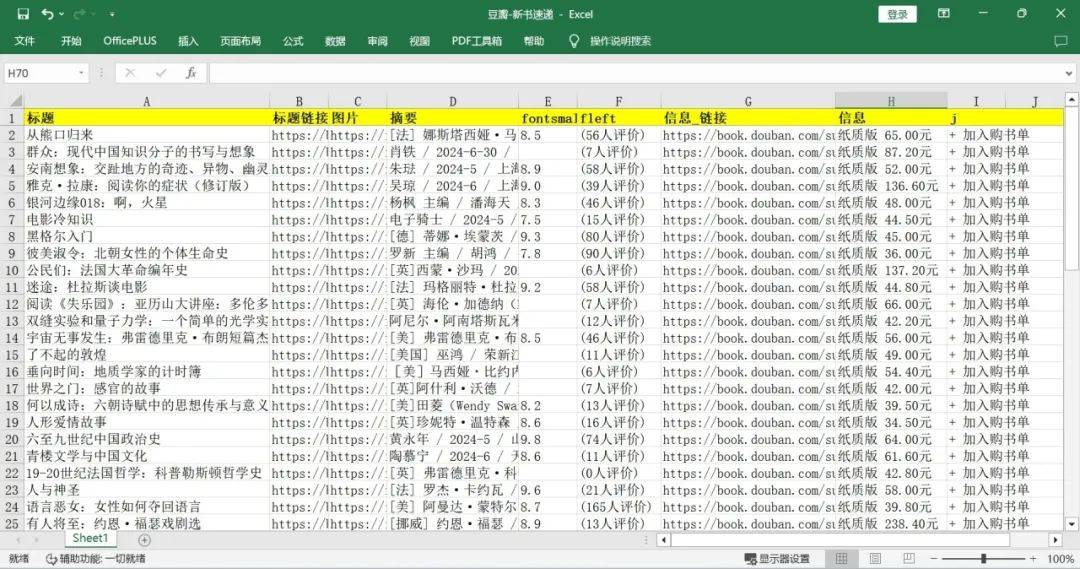1080x569 pixels.
Task: Select row 14 header
Action: 12,338
